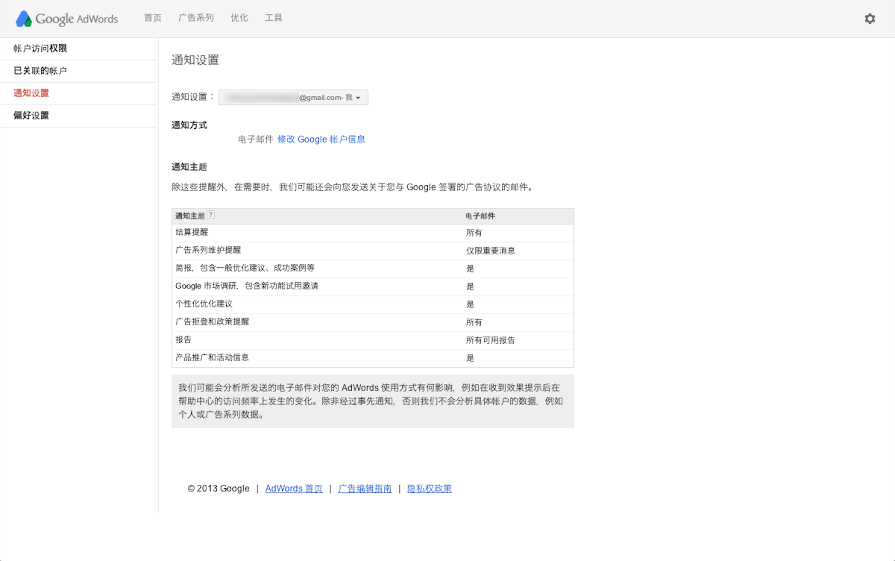
Task: Click the 报告 row label
Action: [x=183, y=340]
